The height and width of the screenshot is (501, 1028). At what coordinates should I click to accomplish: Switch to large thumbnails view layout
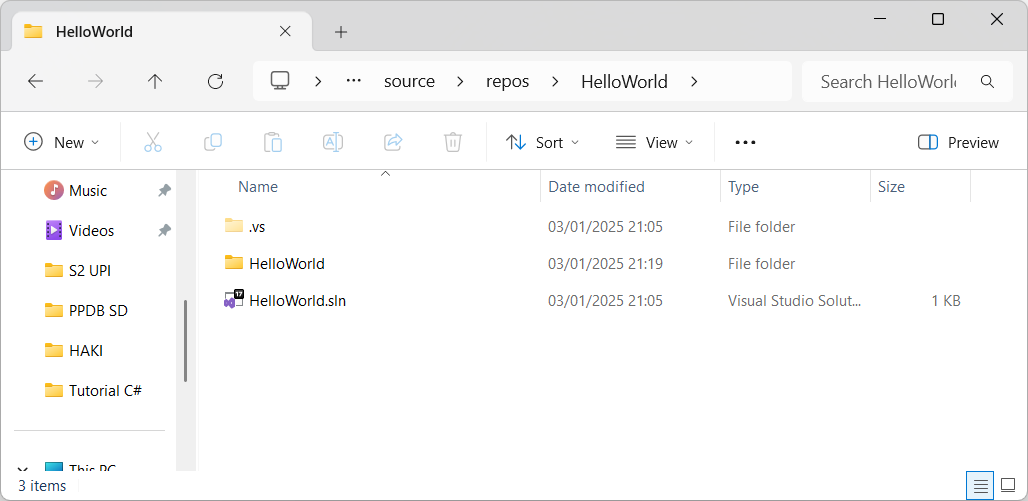[1008, 486]
